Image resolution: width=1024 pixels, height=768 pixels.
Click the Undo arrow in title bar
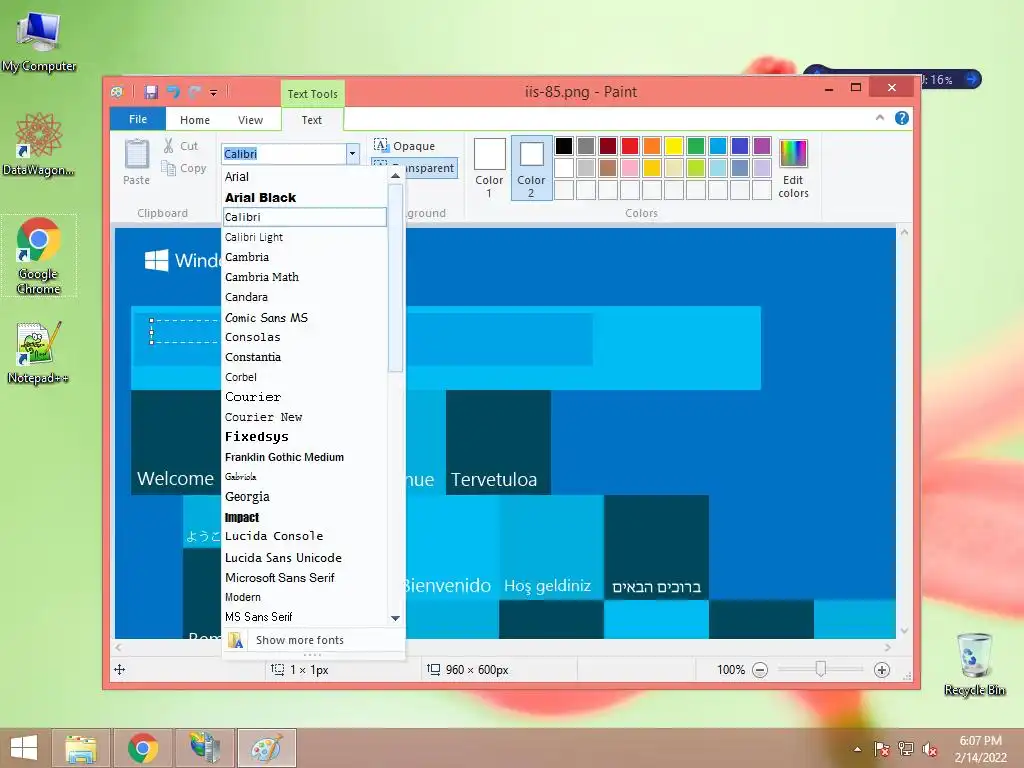[x=173, y=92]
